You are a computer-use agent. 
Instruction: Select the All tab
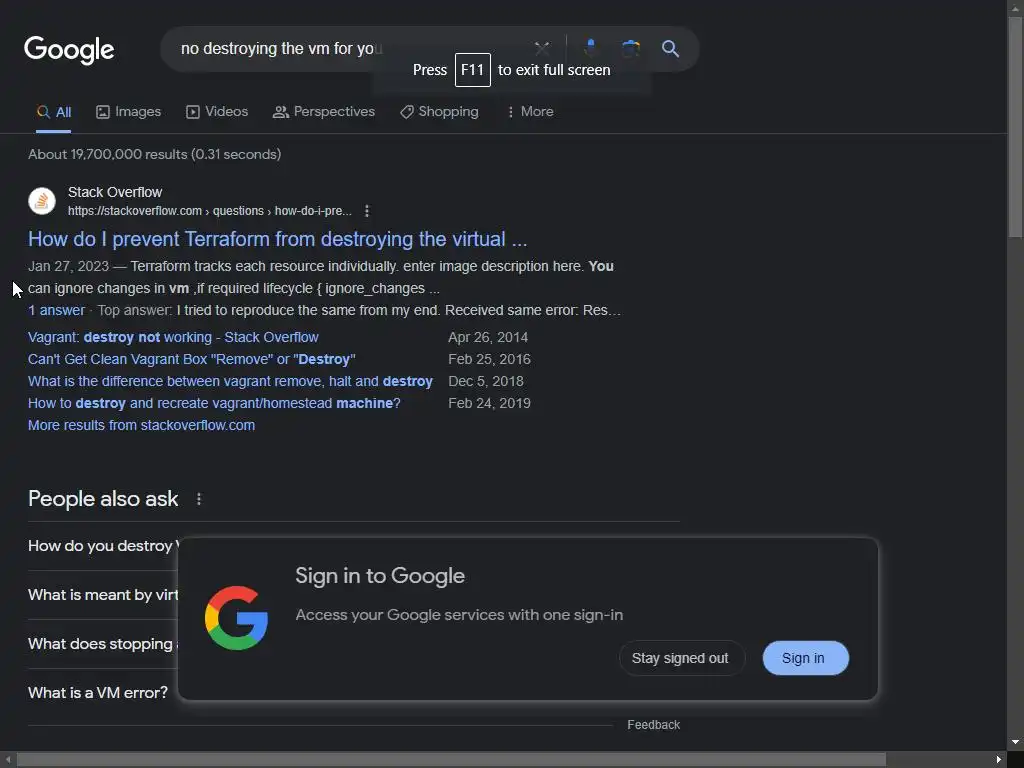54,112
